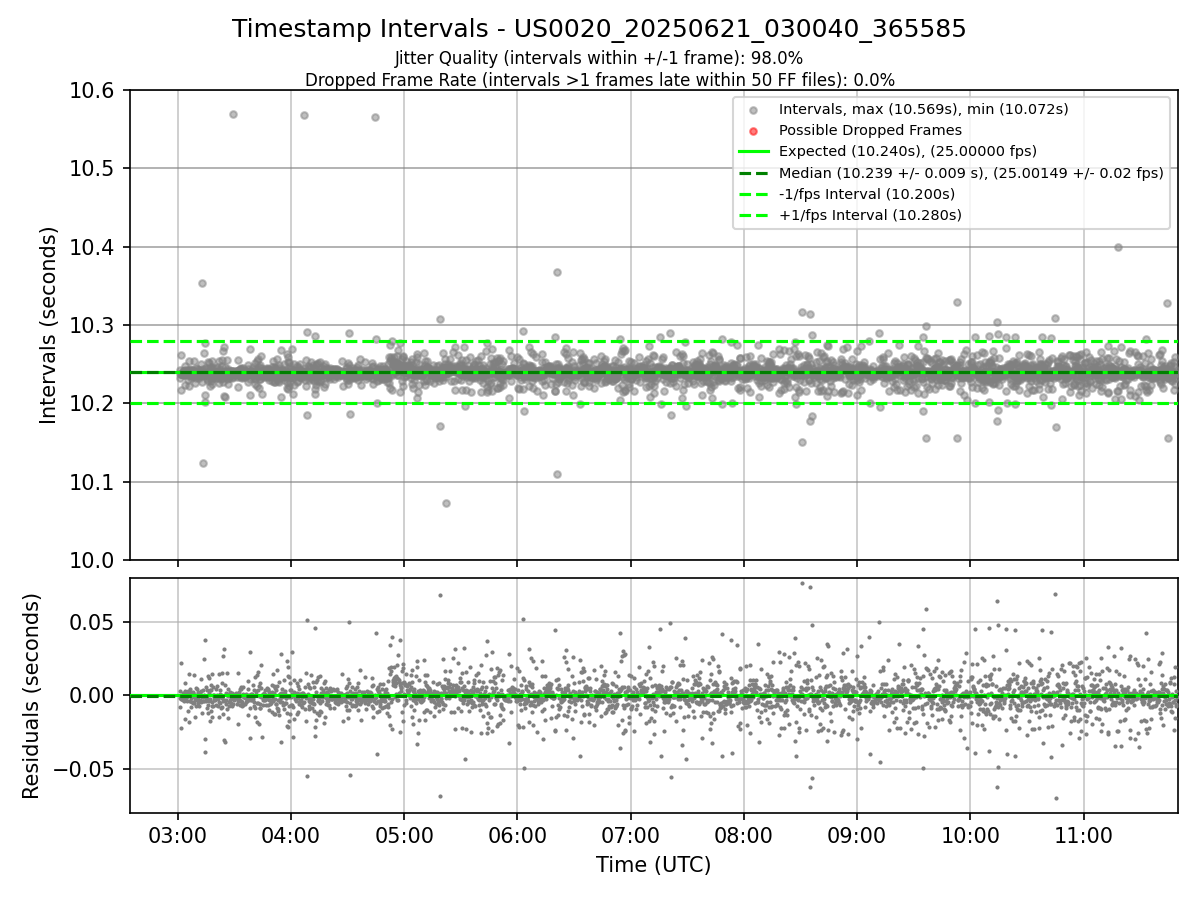This screenshot has height=900, width=1200.
Task: Click legend entry '-1/fps Interval (10.200s)'
Action: (x=867, y=194)
